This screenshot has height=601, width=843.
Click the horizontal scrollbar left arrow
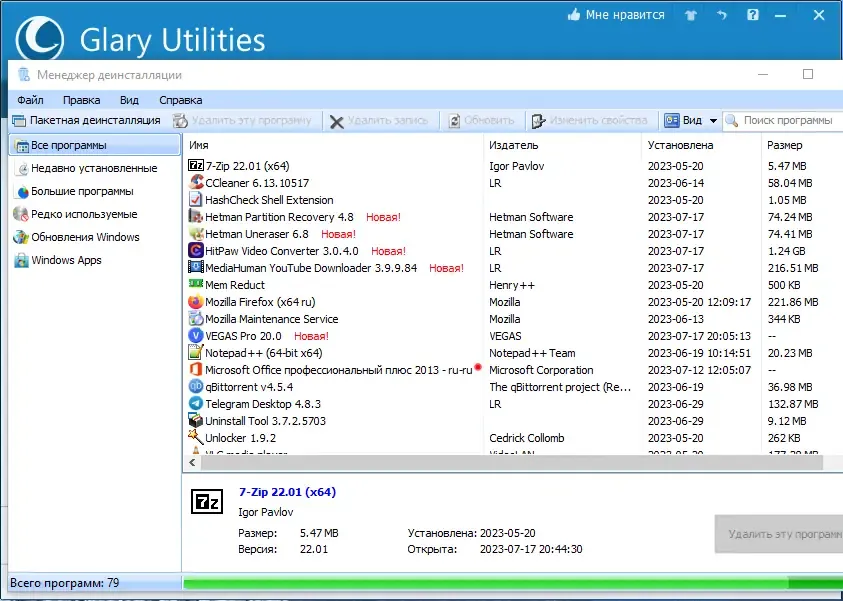coord(192,462)
